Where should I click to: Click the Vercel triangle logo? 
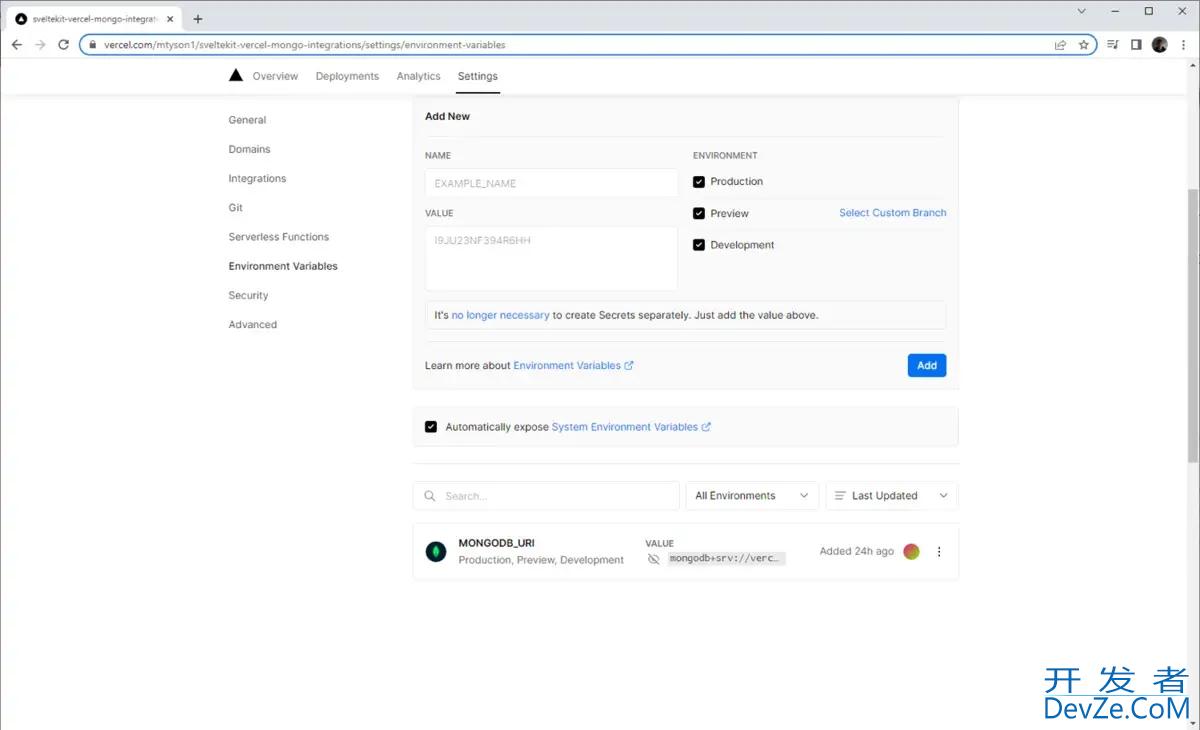click(236, 75)
